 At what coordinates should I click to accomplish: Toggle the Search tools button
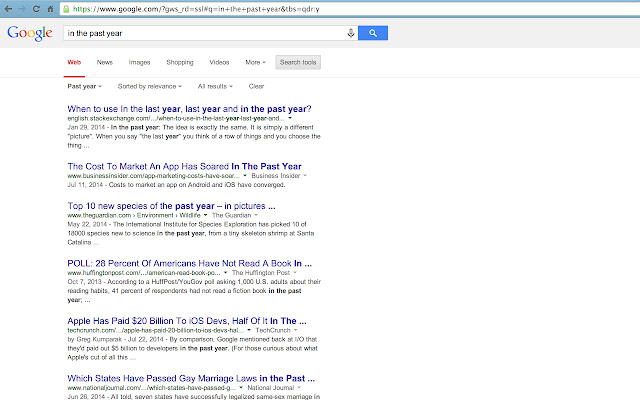298,62
